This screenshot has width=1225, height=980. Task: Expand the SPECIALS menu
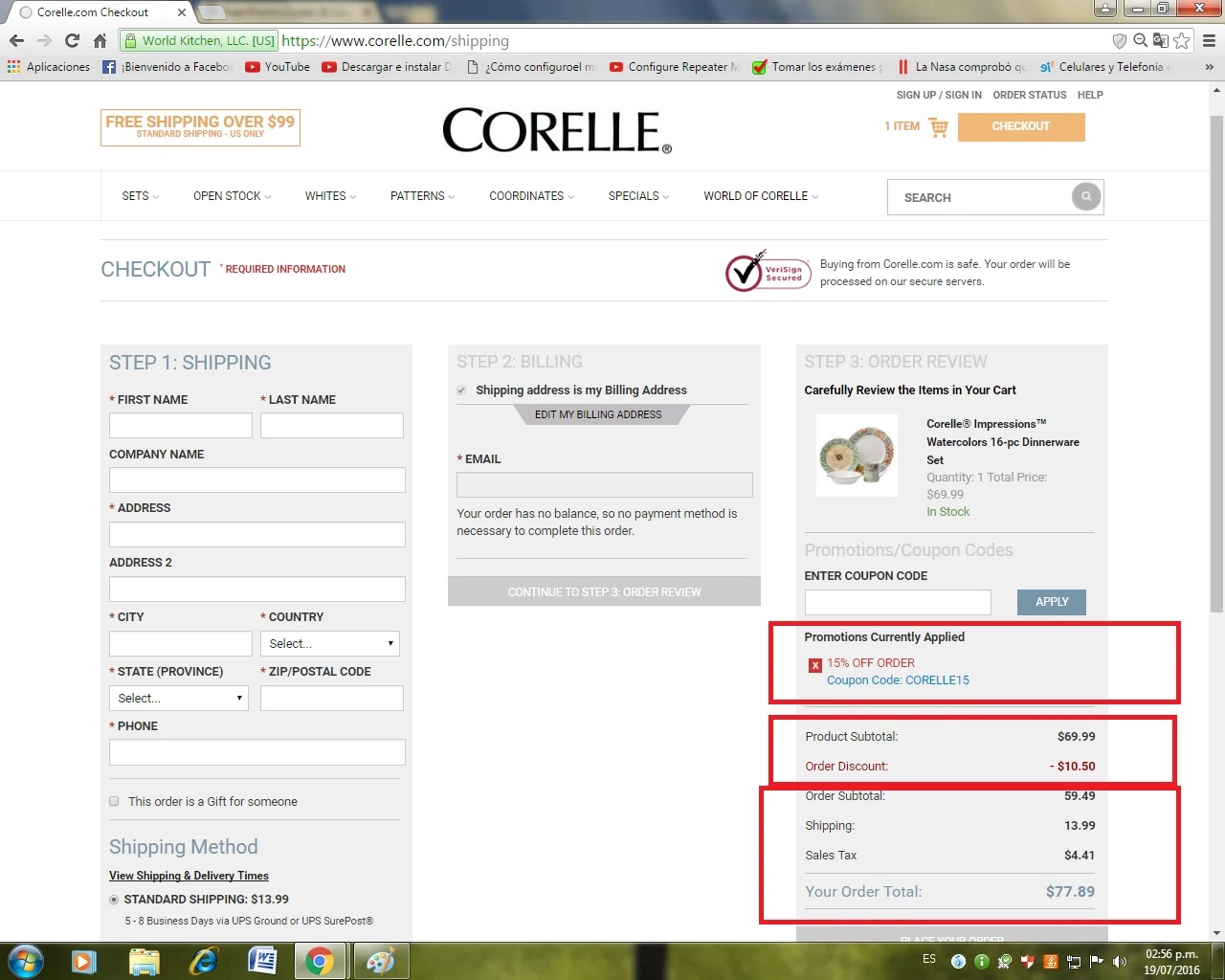pyautogui.click(x=638, y=196)
